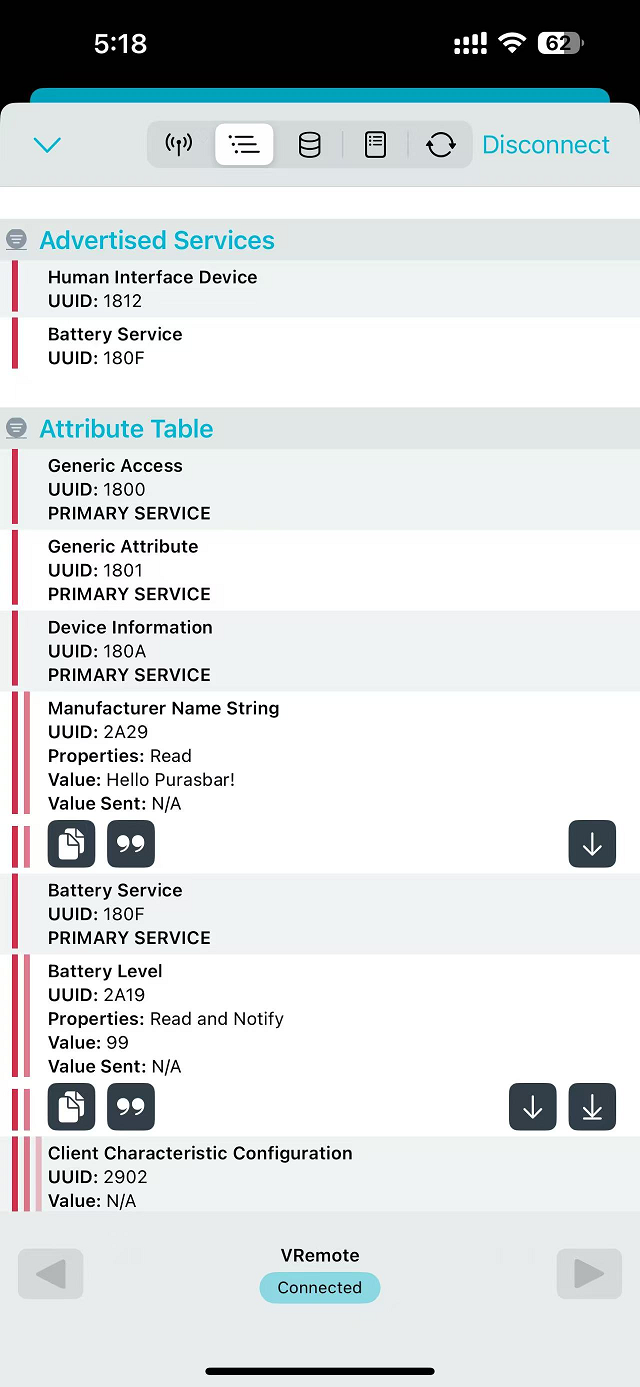This screenshot has width=640, height=1387.
Task: Read Manufacturer Name String with down arrow
Action: pyautogui.click(x=592, y=844)
